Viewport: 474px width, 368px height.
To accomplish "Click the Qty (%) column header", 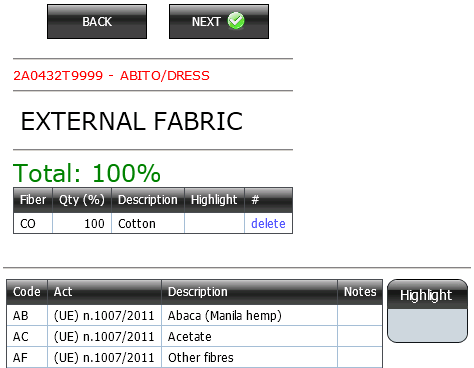I will tap(82, 200).
